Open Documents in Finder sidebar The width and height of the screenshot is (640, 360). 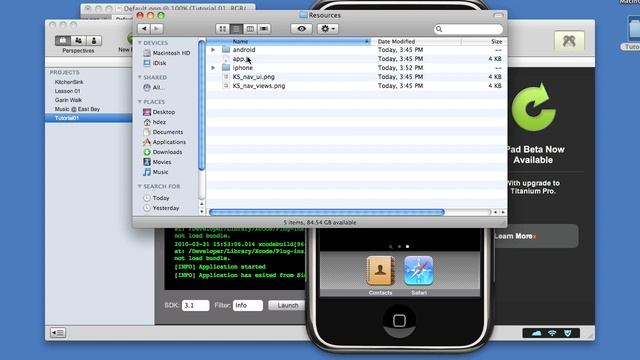[x=163, y=132]
